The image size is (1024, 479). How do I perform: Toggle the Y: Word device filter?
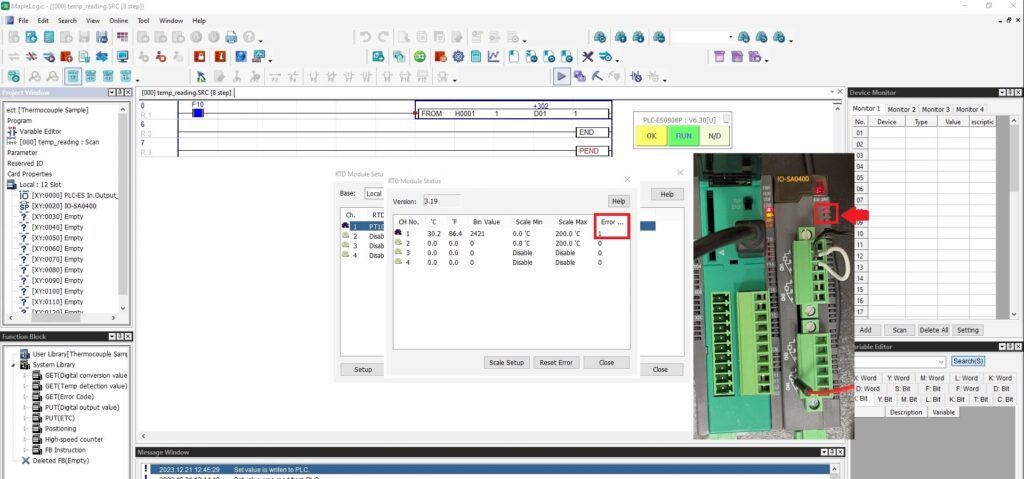(x=898, y=378)
